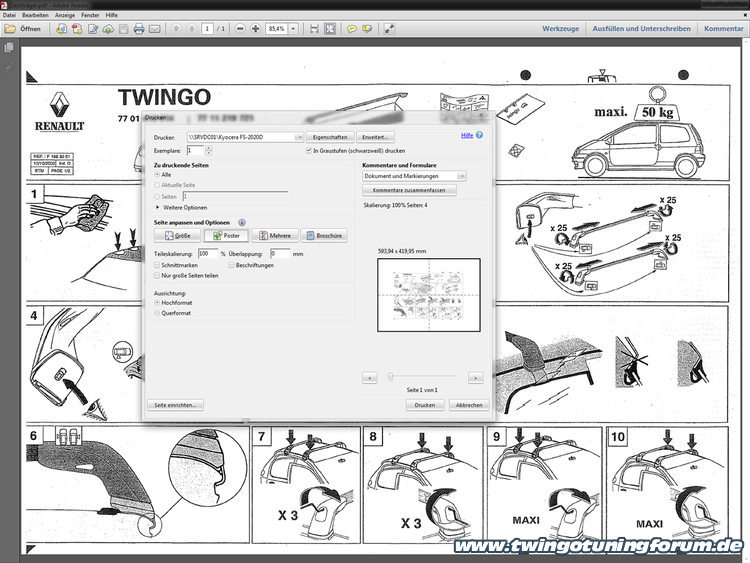The width and height of the screenshot is (750, 563).
Task: Check the Schnittmarken option
Action: pyautogui.click(x=157, y=265)
